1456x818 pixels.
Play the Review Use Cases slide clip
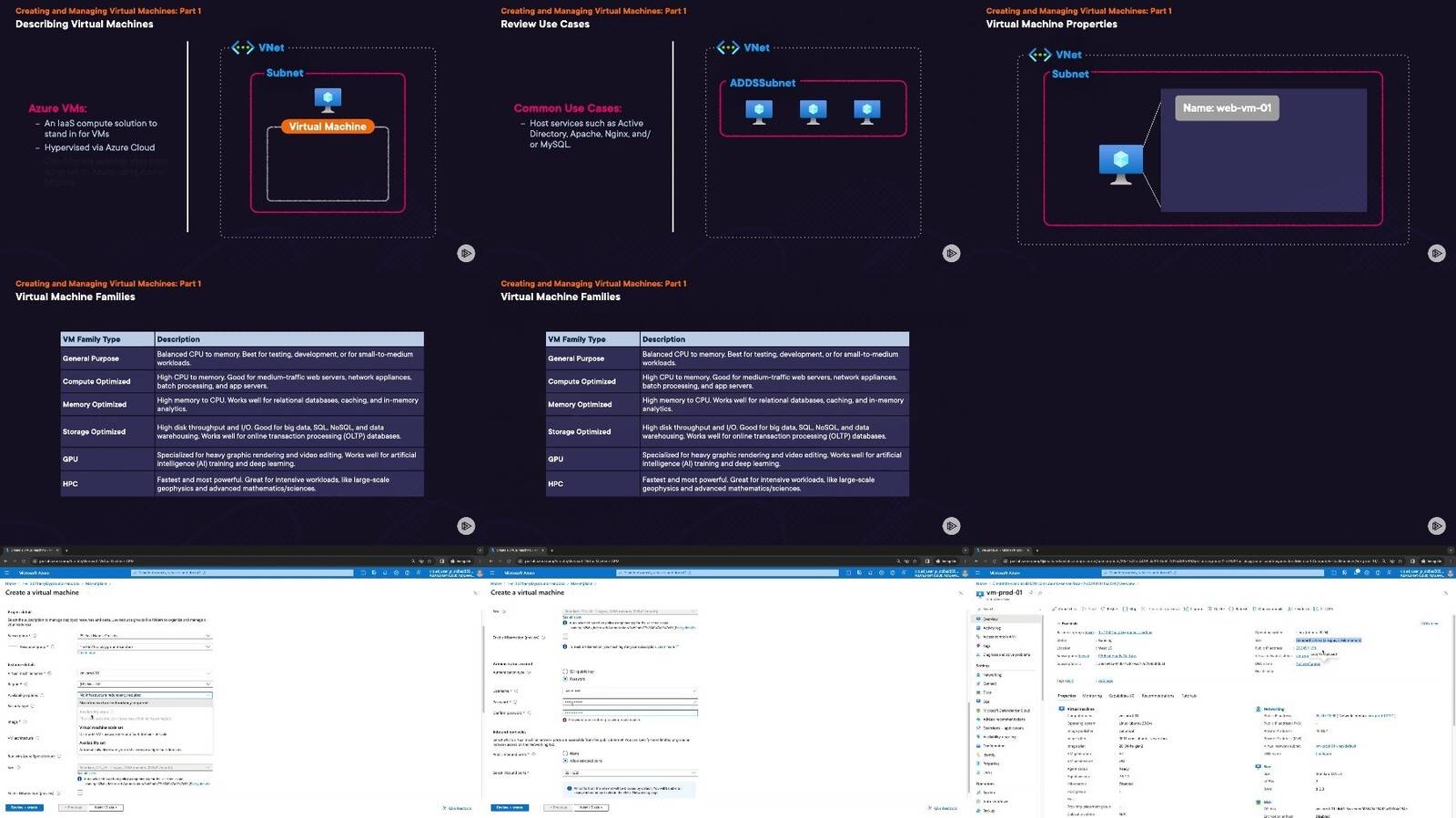[951, 253]
